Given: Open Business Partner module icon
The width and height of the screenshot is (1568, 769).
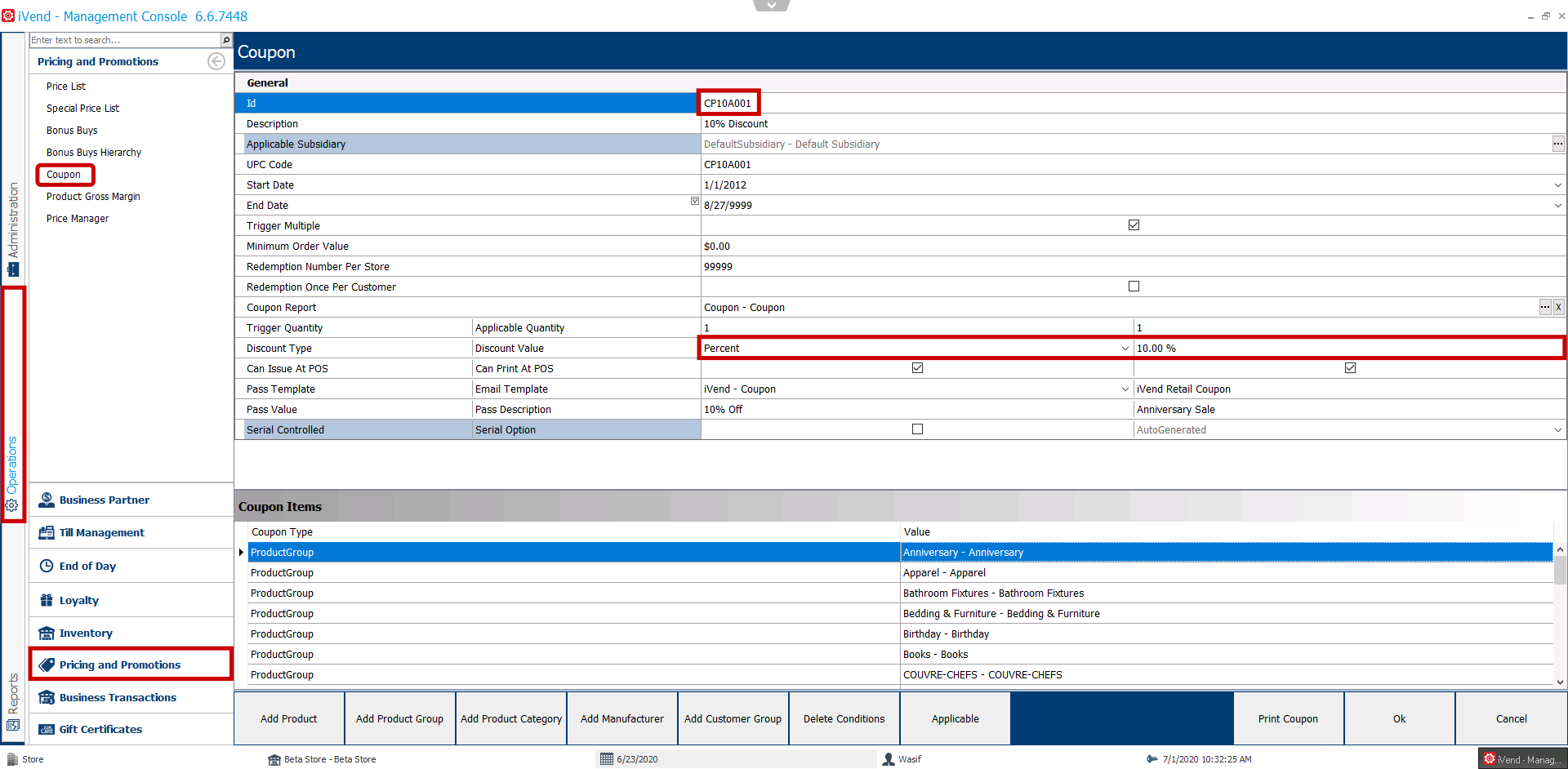Looking at the screenshot, I should 47,500.
